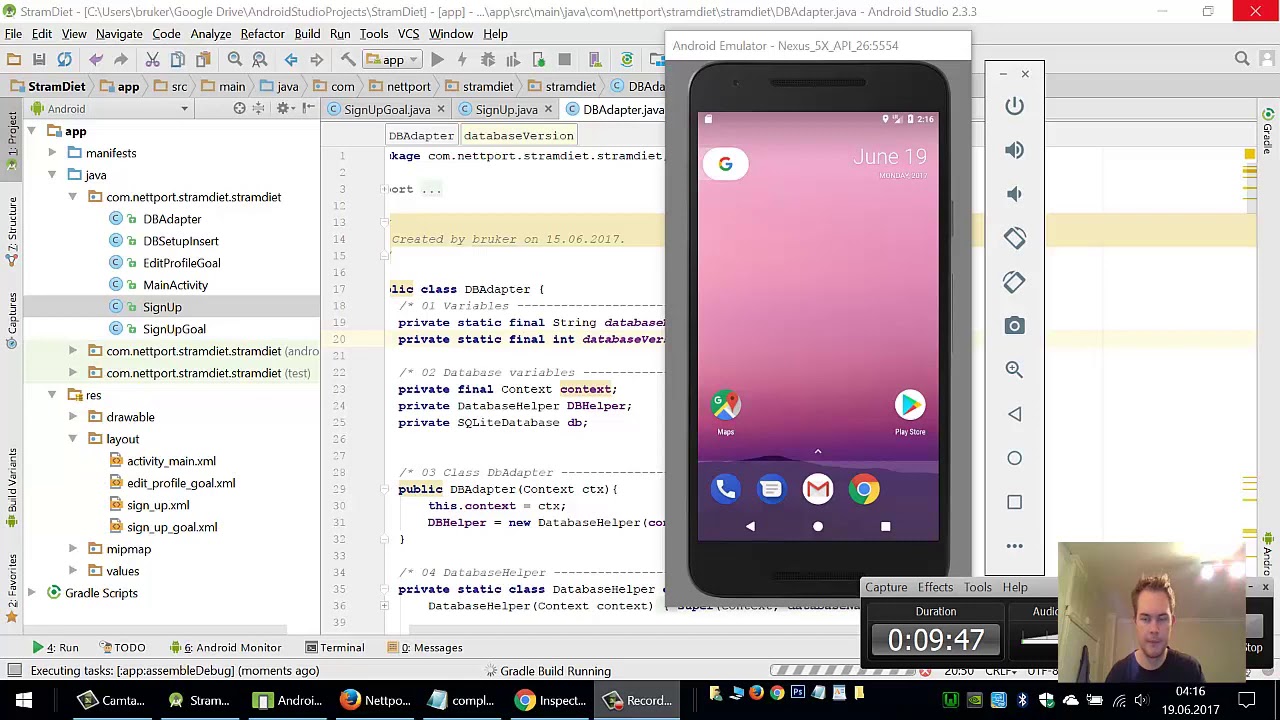Click the emulator volume up icon

click(1014, 150)
